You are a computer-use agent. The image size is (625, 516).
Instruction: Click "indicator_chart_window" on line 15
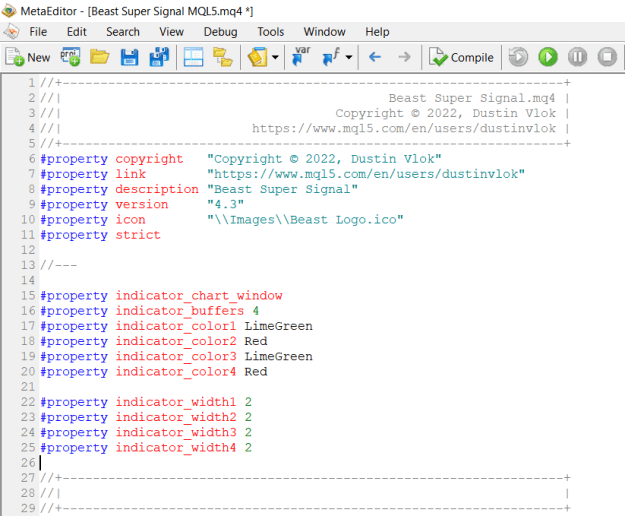click(x=199, y=296)
